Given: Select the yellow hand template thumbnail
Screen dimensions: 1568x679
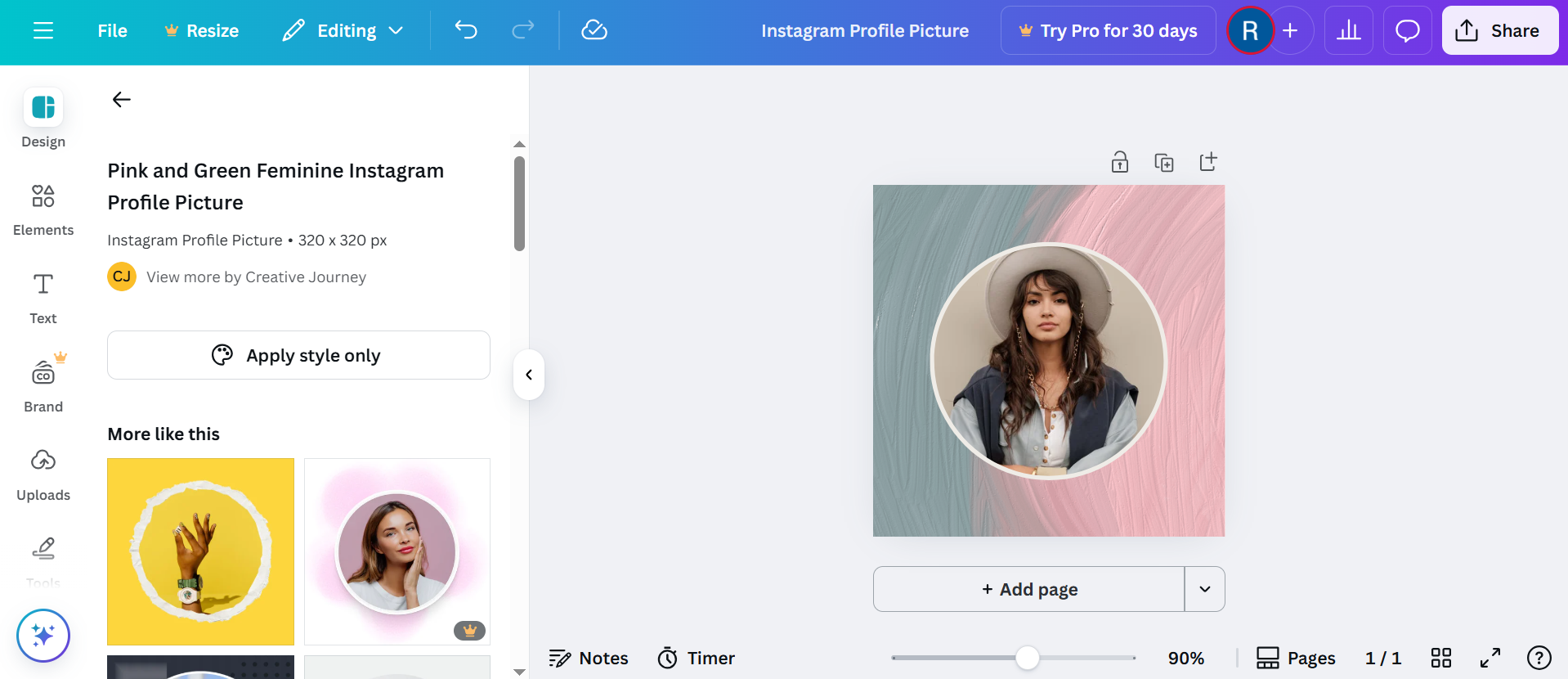Looking at the screenshot, I should (200, 551).
